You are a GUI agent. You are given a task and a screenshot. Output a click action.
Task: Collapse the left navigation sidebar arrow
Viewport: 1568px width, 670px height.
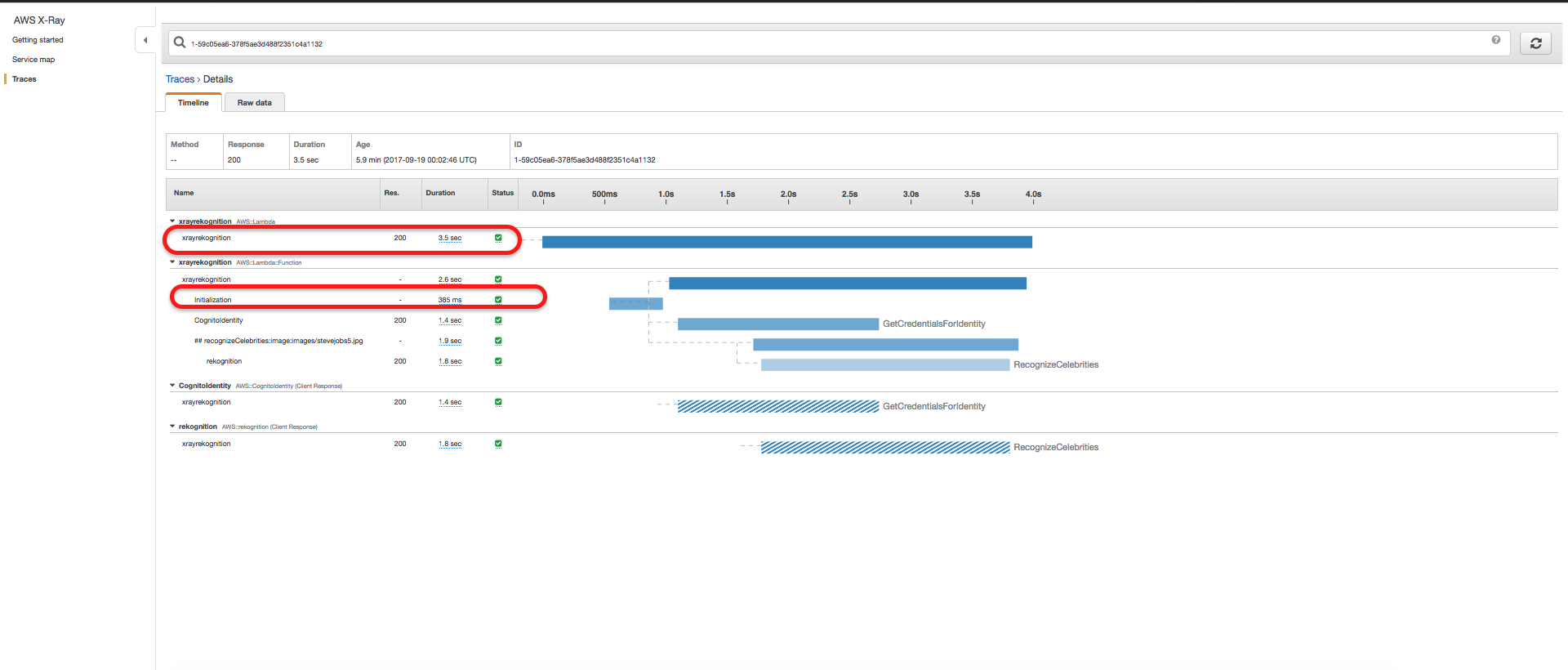(145, 40)
